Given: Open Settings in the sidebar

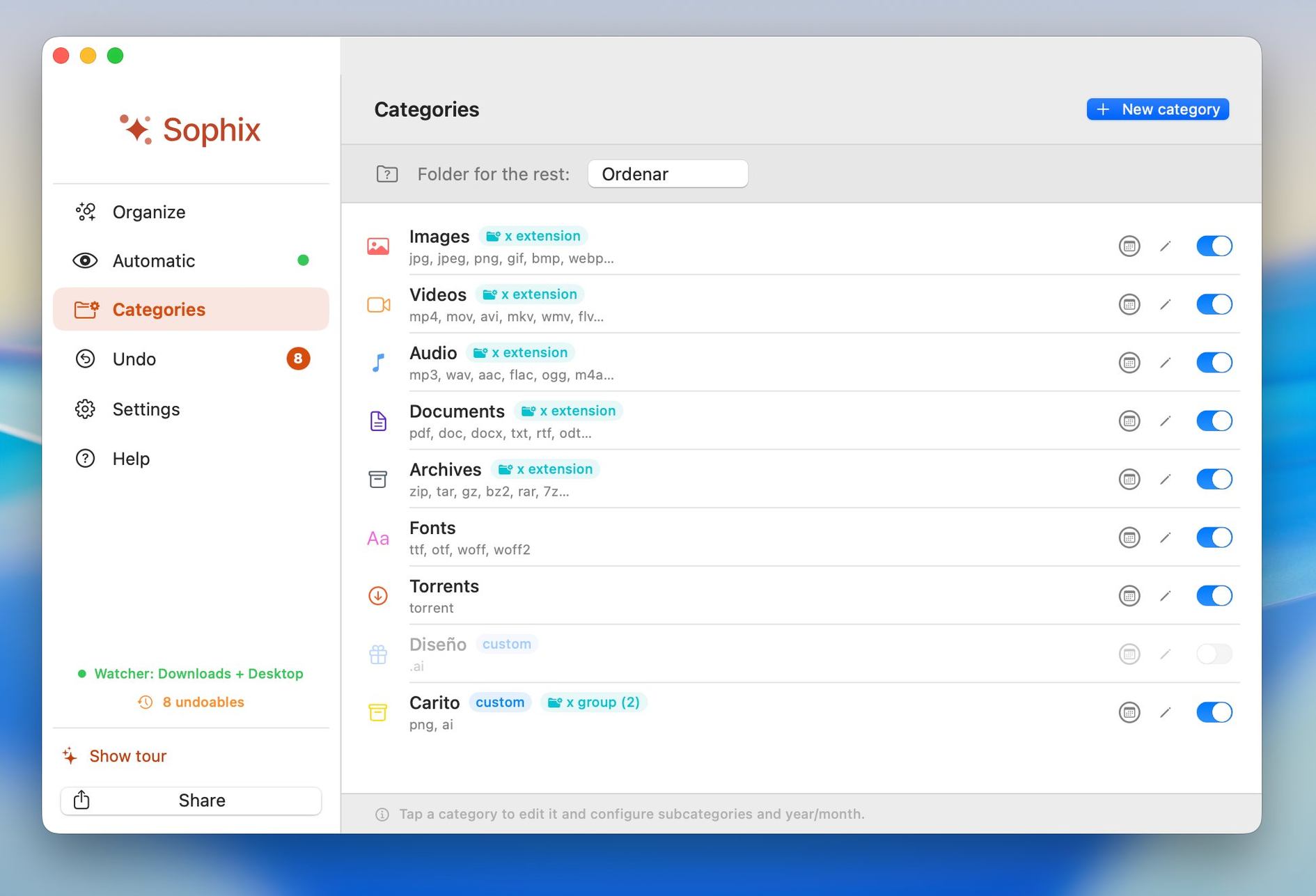Looking at the screenshot, I should tap(191, 409).
